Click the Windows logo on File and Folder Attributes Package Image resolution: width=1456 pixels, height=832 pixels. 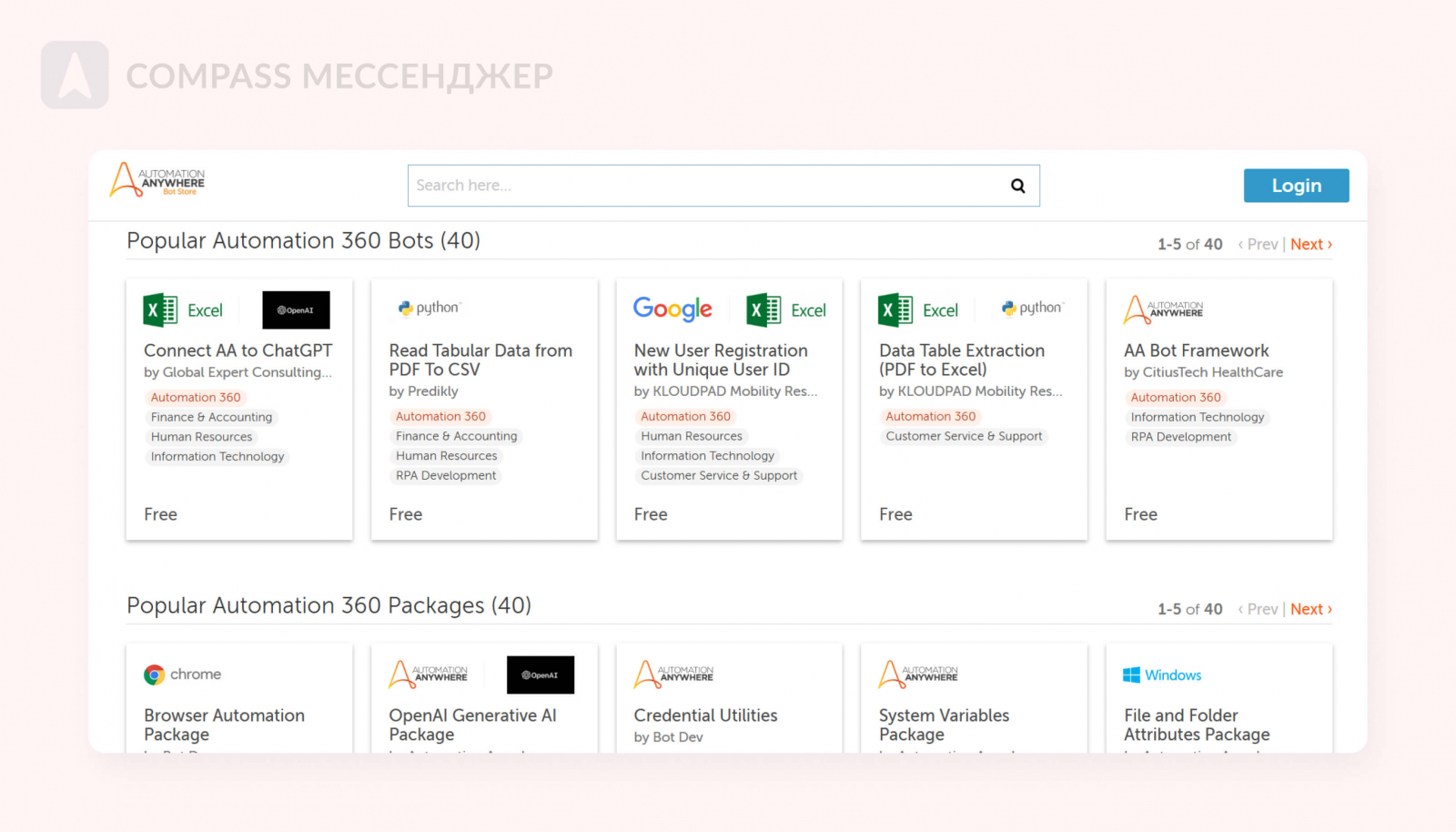click(x=1162, y=675)
